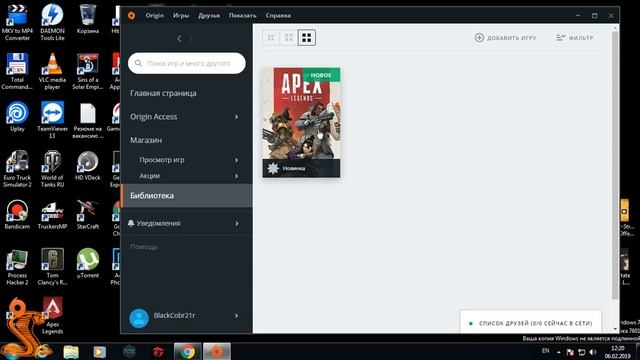Expand the Origin Access submenu arrow
Screen dimensions: 640x360
pos(236,117)
